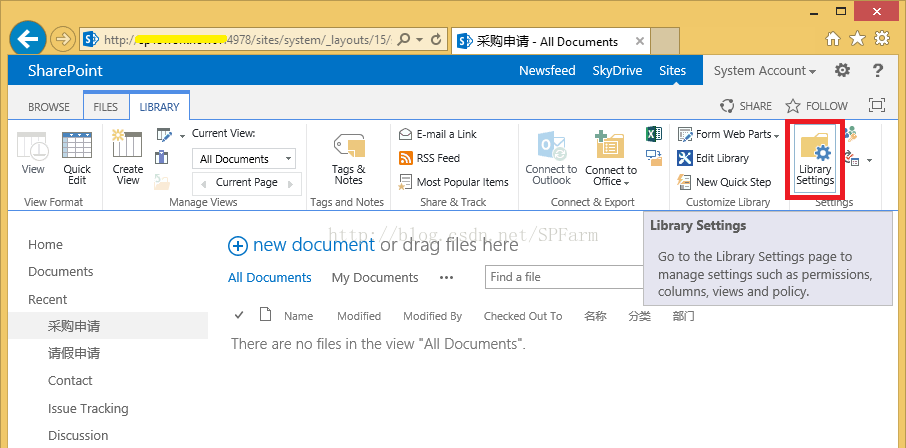Image resolution: width=906 pixels, height=448 pixels.
Task: Refresh the page in the address bar
Action: tap(436, 39)
